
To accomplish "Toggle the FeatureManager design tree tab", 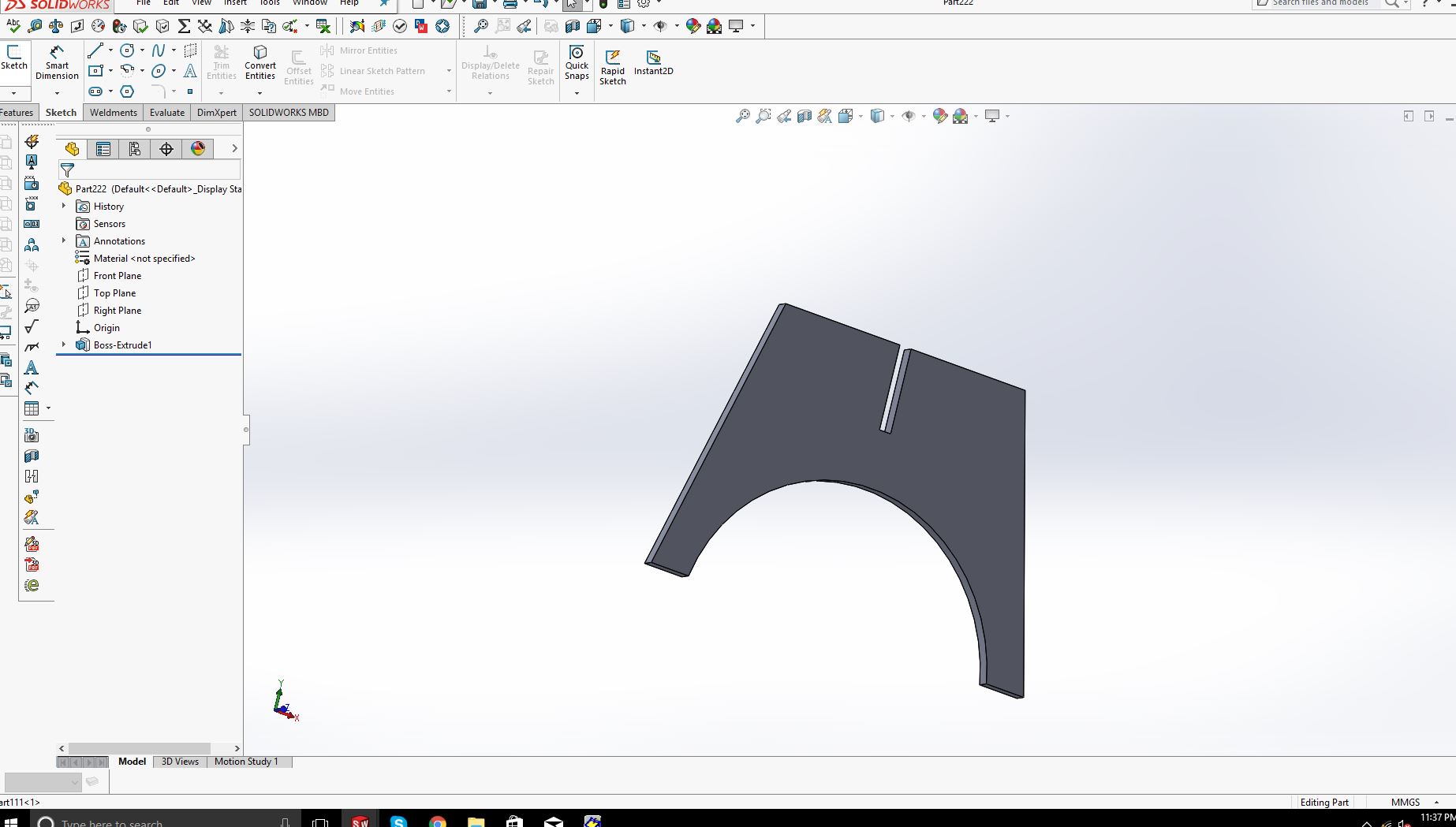I will pos(72,149).
